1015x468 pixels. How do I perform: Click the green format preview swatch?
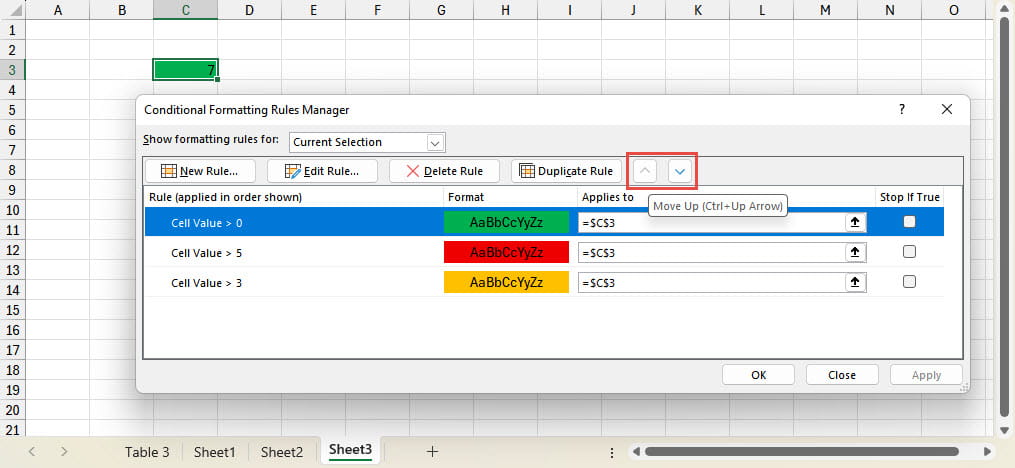point(505,223)
